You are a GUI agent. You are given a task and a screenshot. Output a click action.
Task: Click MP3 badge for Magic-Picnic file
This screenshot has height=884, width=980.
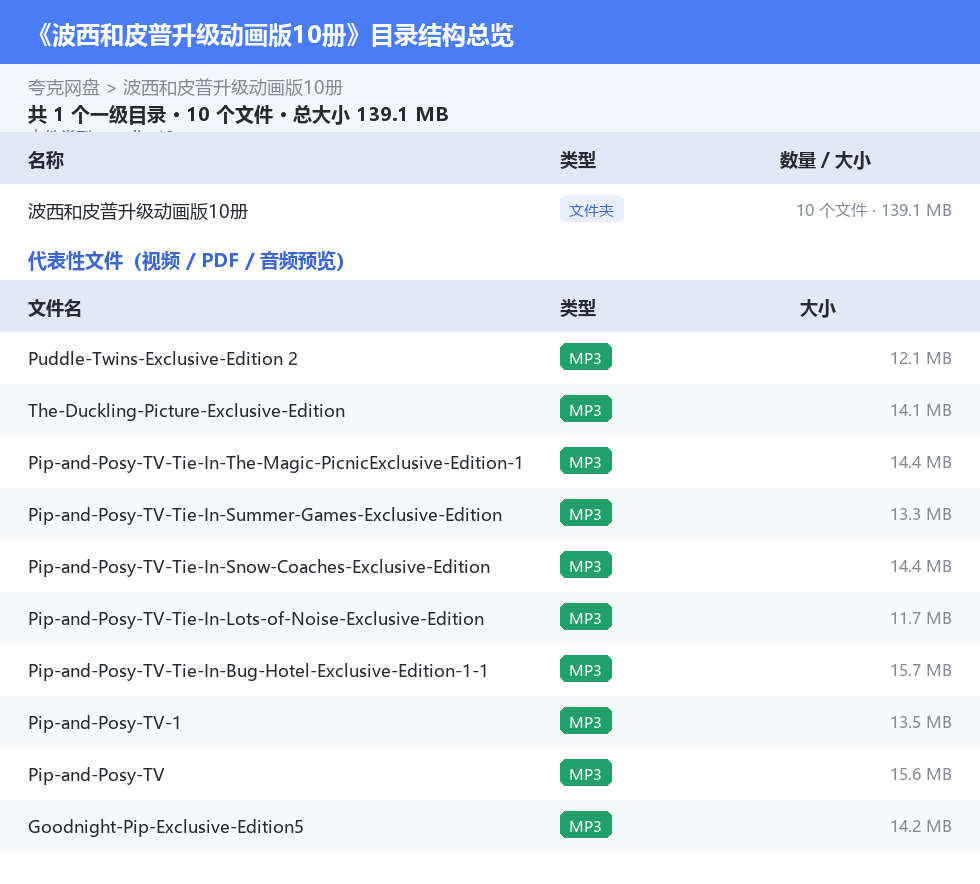click(x=586, y=461)
